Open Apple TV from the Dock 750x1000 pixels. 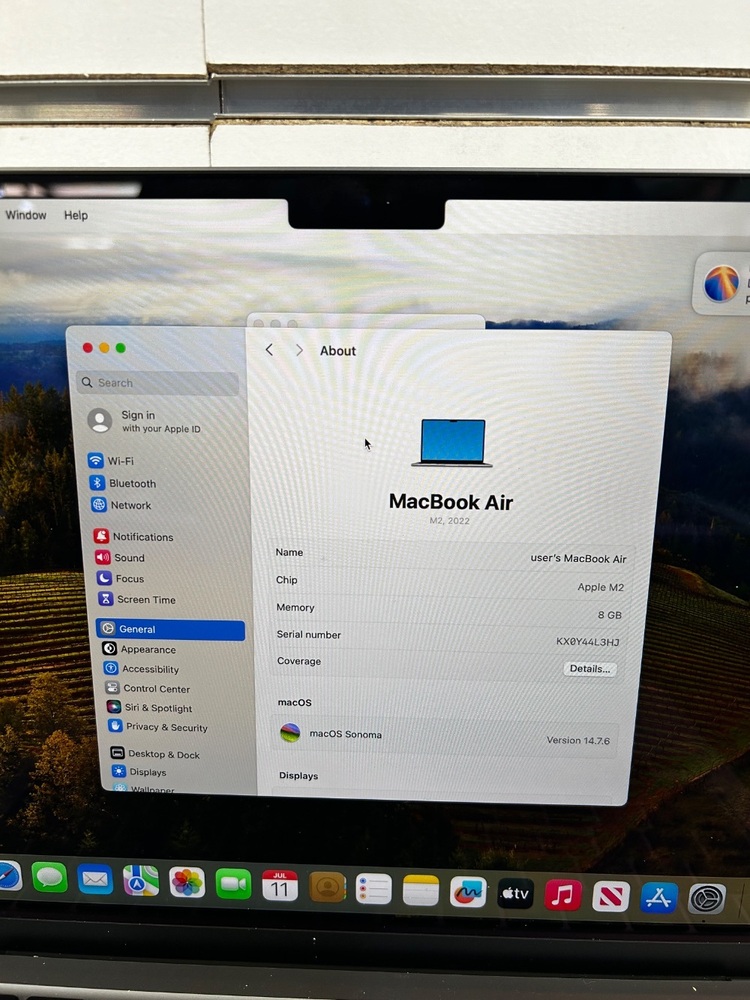[515, 893]
